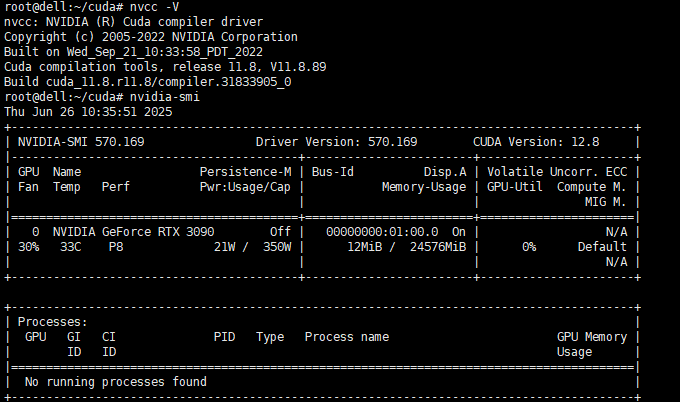Click the total memory value '24576MiB'
This screenshot has height=402, width=680.
click(x=438, y=247)
